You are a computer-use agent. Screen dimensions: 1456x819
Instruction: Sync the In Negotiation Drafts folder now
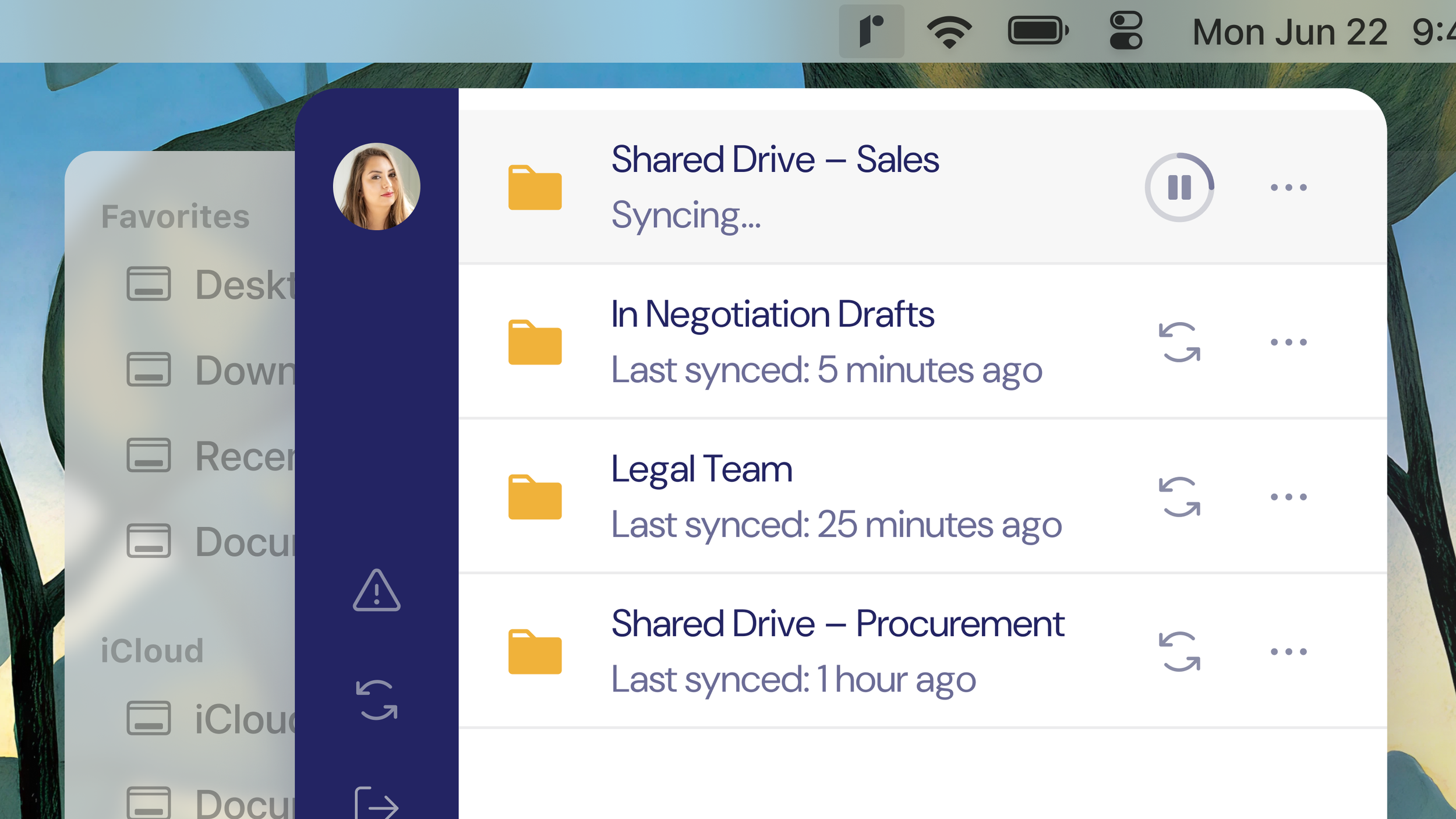pos(1179,342)
